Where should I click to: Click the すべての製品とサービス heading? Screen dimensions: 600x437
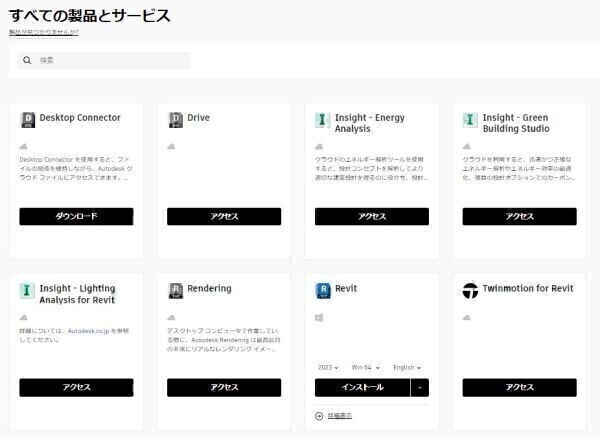(90, 16)
